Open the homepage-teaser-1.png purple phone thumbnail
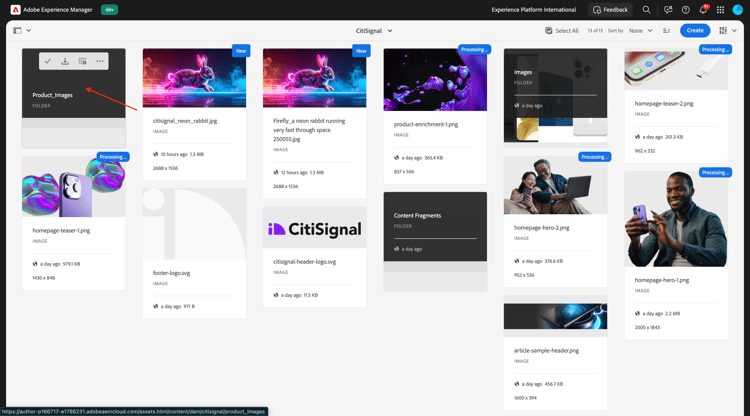 (74, 186)
